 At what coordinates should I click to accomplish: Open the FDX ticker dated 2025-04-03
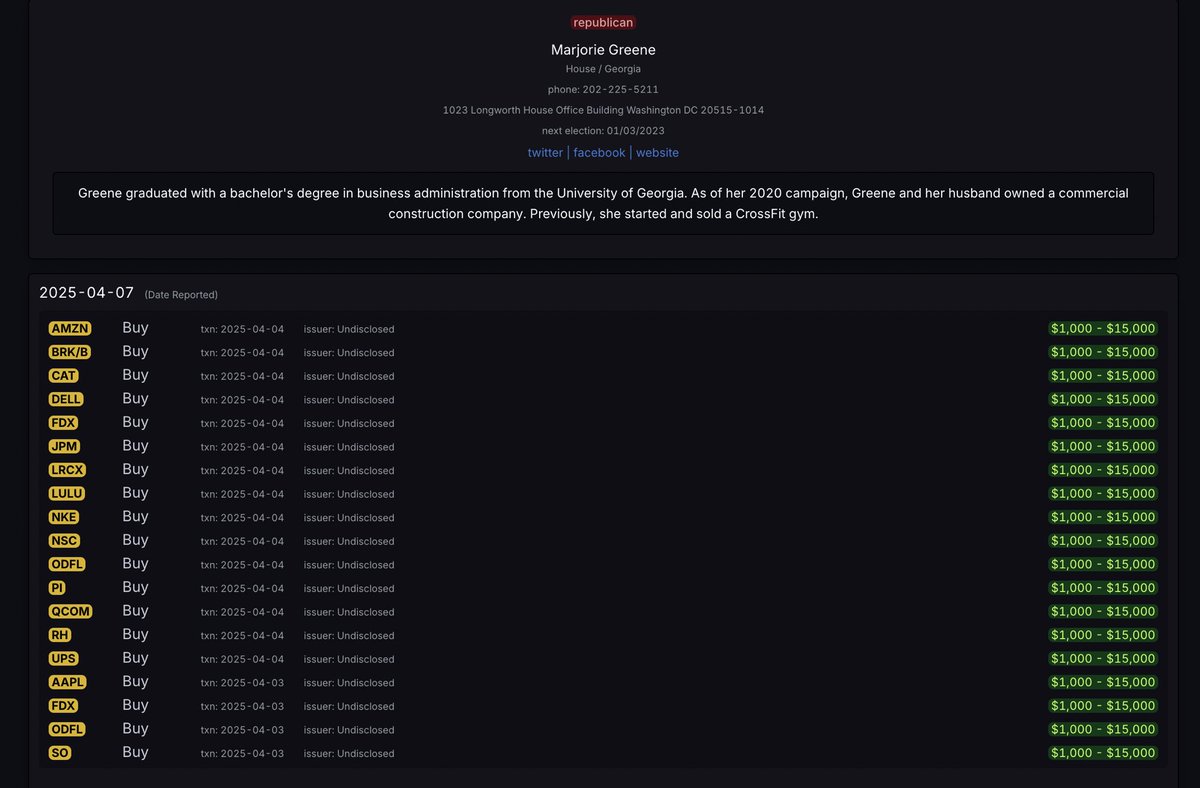[64, 706]
